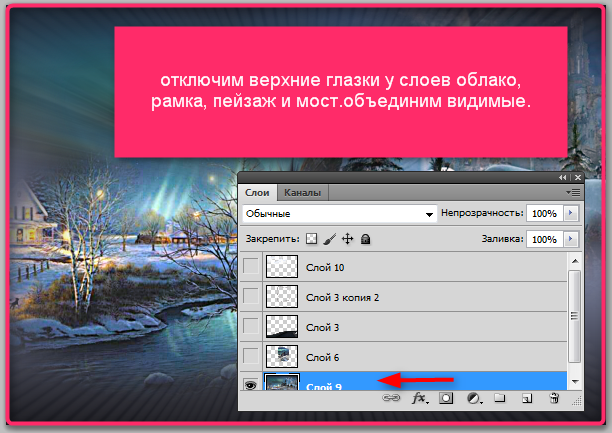Lock position move icon
This screenshot has width=612, height=433.
[347, 239]
